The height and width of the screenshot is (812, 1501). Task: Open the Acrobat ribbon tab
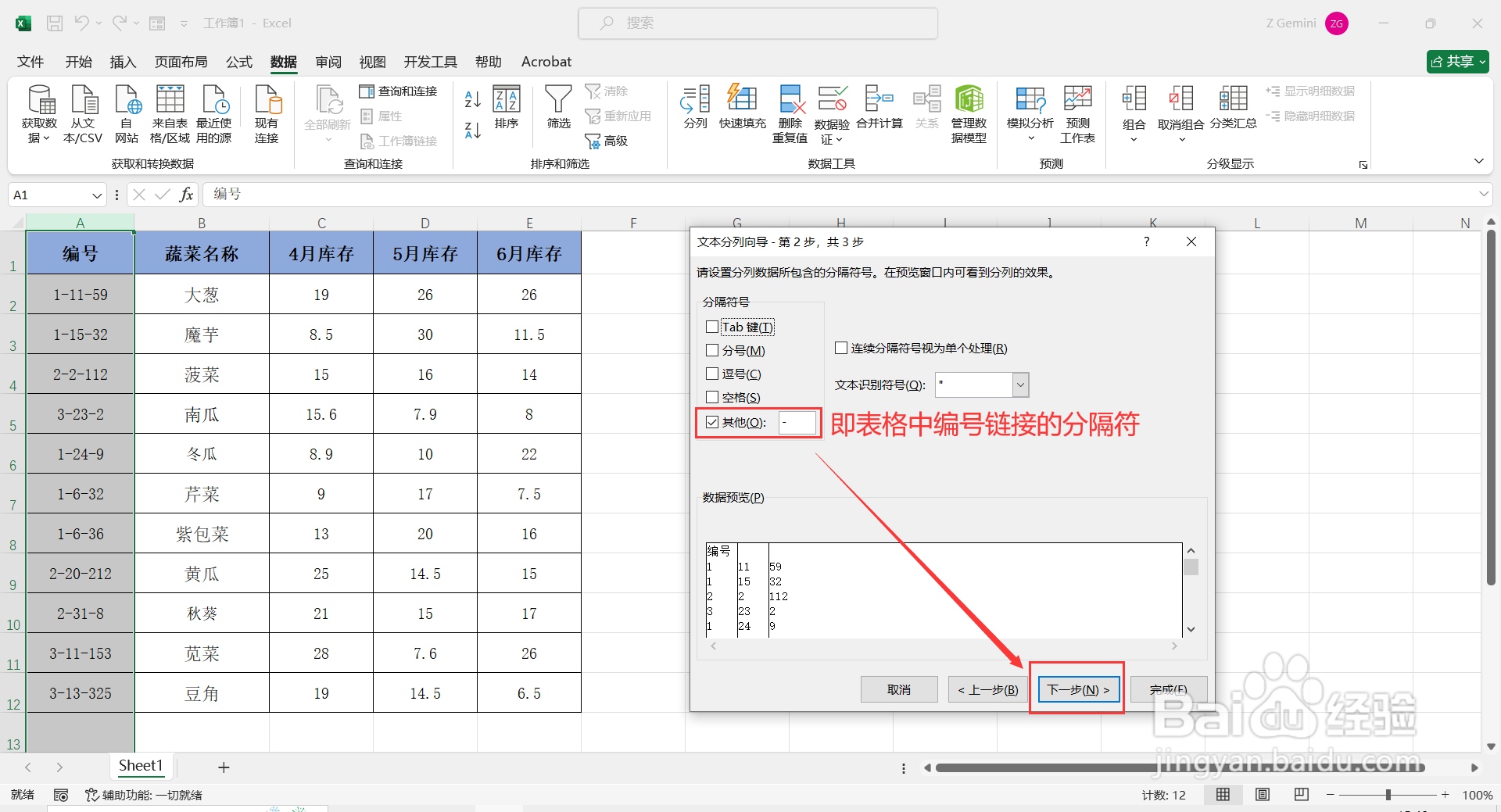[x=546, y=62]
